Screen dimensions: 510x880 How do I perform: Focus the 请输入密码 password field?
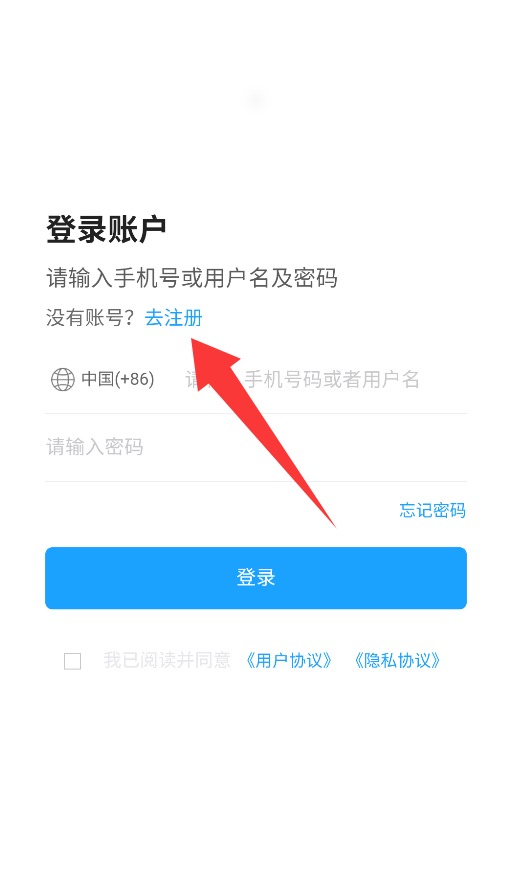256,447
